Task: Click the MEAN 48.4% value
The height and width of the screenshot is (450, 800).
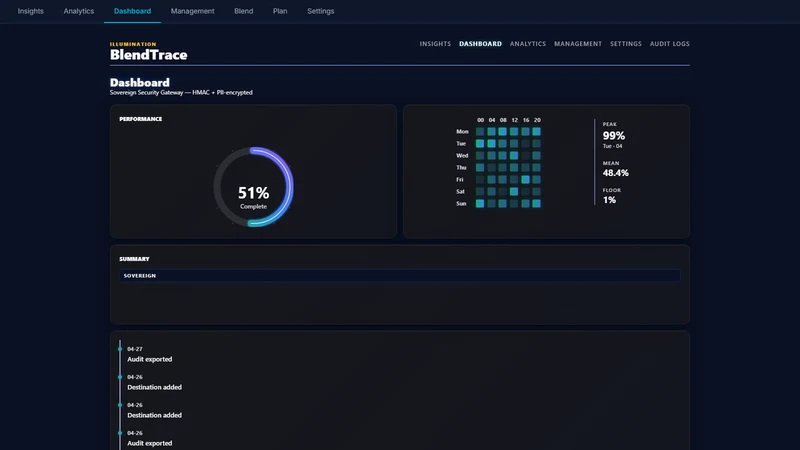Action: click(616, 173)
